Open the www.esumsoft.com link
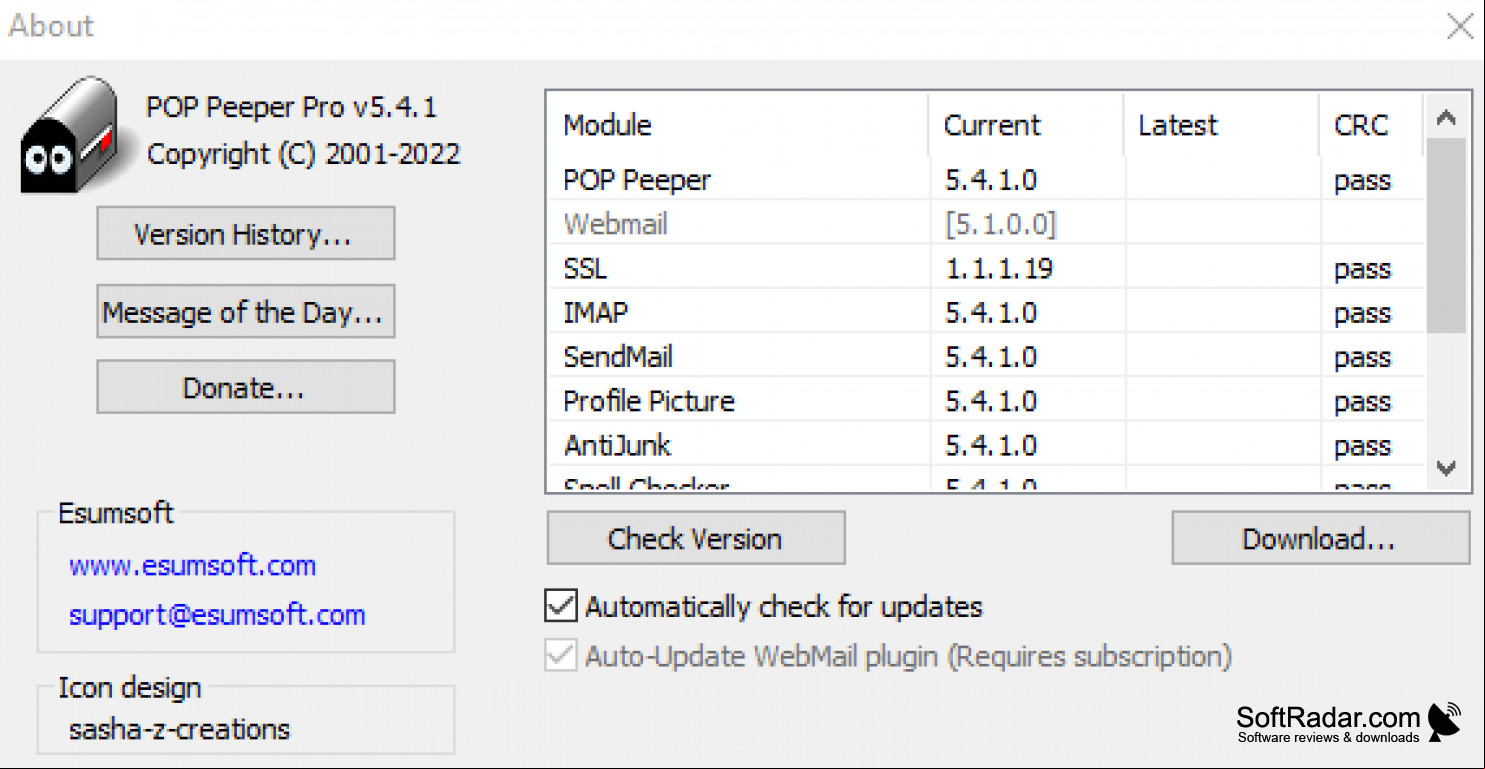Image resolution: width=1485 pixels, height=769 pixels. pyautogui.click(x=192, y=565)
